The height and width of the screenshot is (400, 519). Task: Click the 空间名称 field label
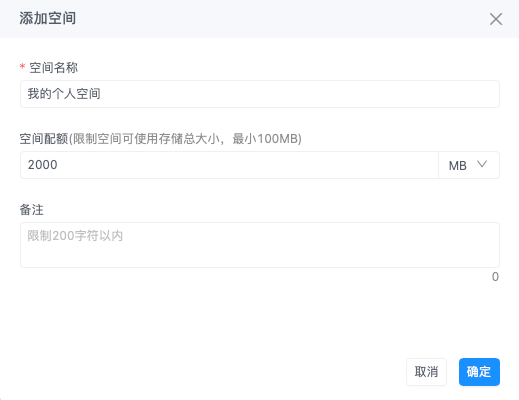(x=54, y=68)
